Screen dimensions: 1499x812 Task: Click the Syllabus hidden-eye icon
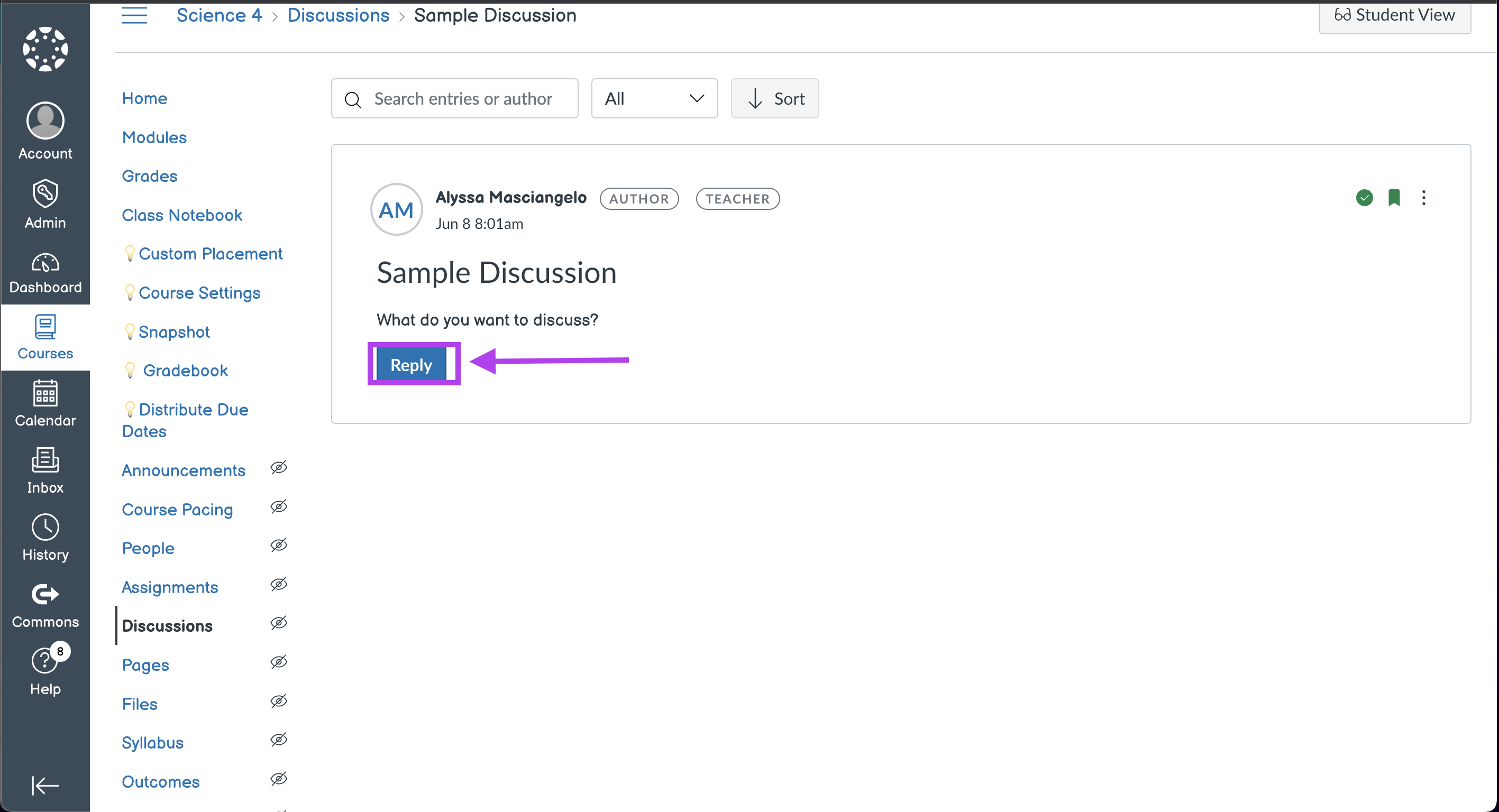279,740
